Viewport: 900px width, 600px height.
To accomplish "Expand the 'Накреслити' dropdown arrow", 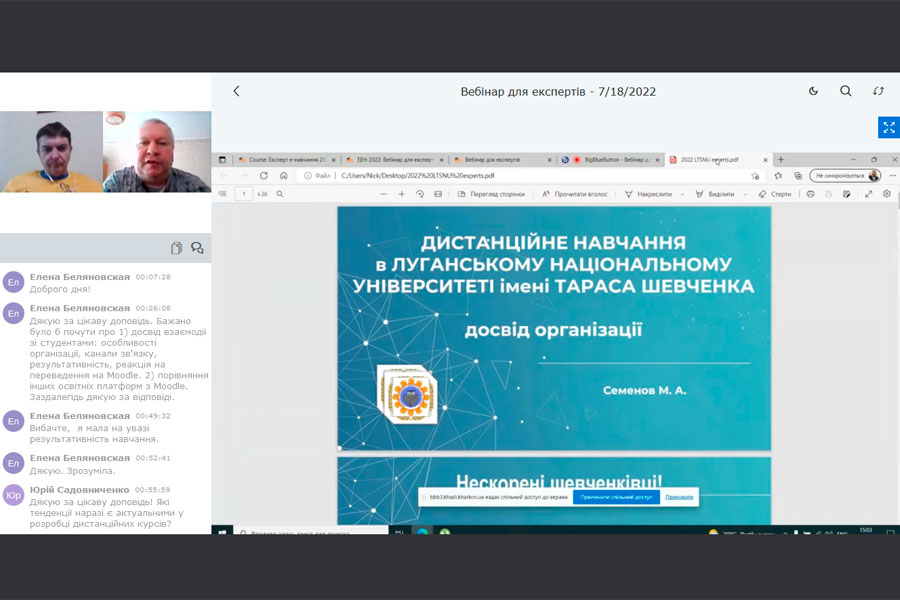I will [681, 194].
